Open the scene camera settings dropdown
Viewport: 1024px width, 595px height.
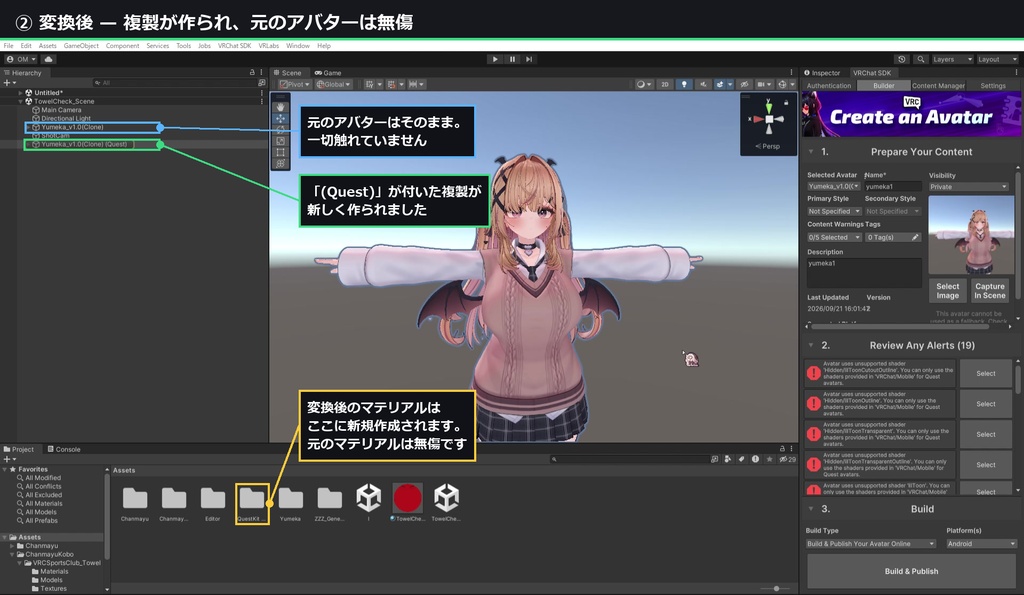pyautogui.click(x=763, y=84)
